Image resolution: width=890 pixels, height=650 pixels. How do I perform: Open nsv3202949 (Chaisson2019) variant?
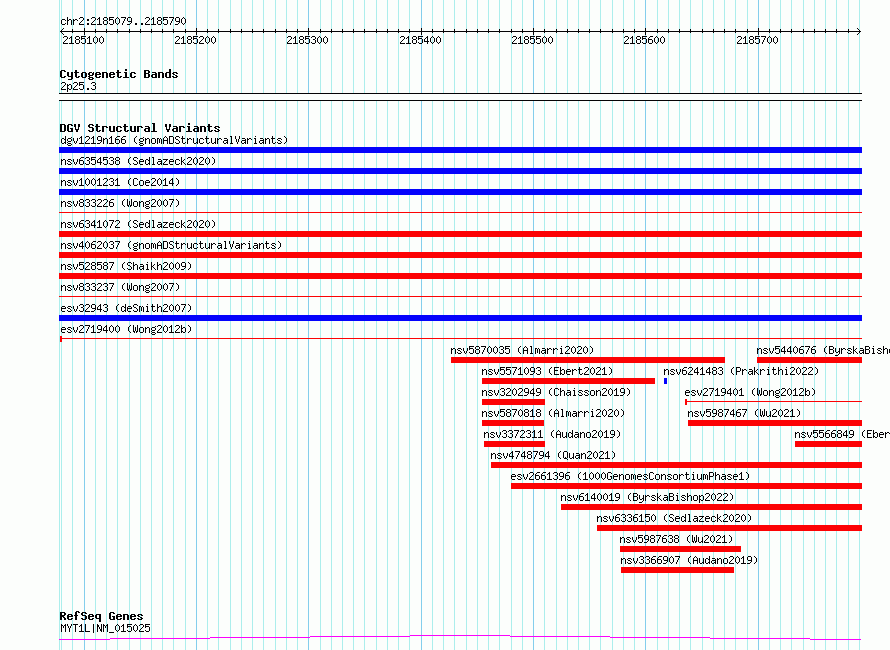pyautogui.click(x=556, y=392)
